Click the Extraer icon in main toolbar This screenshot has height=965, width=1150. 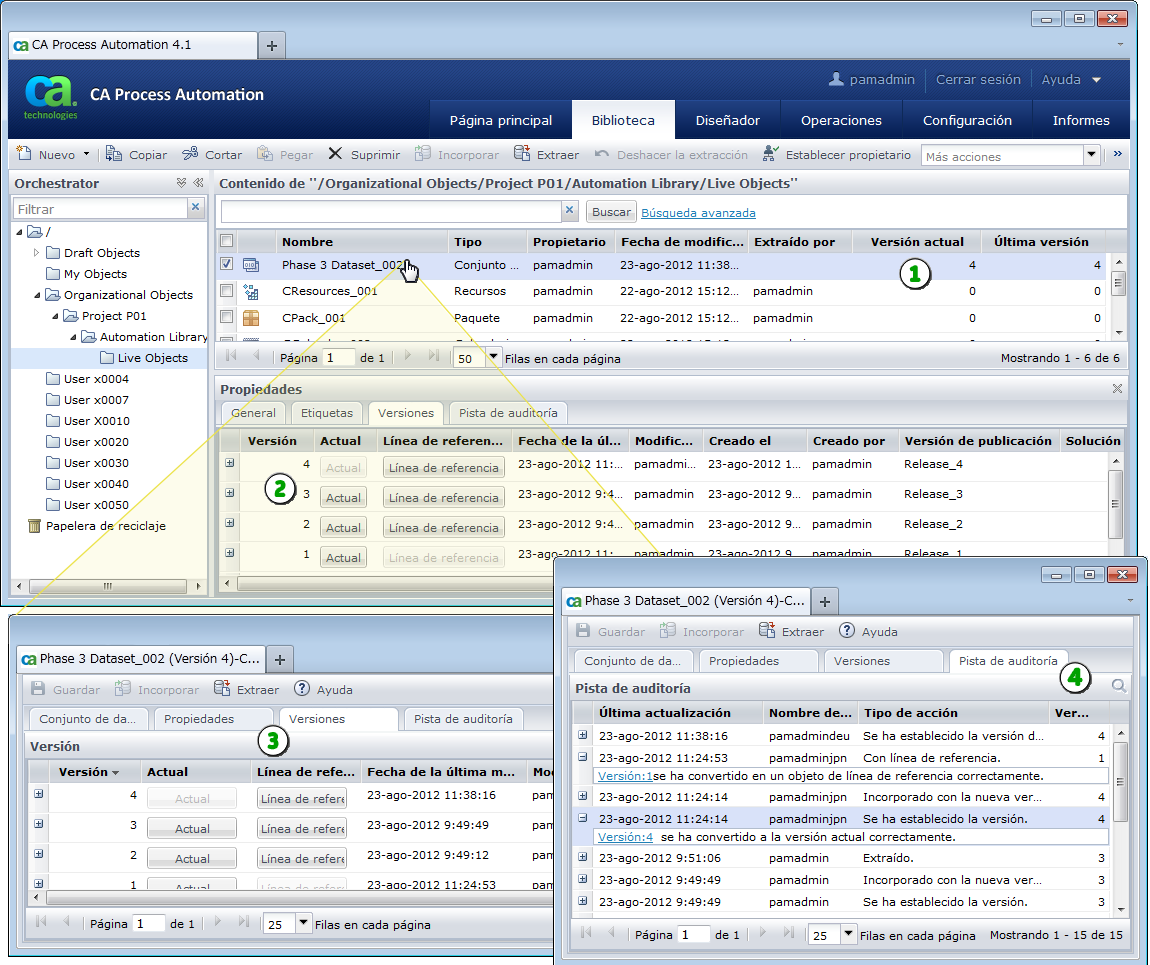[522, 155]
